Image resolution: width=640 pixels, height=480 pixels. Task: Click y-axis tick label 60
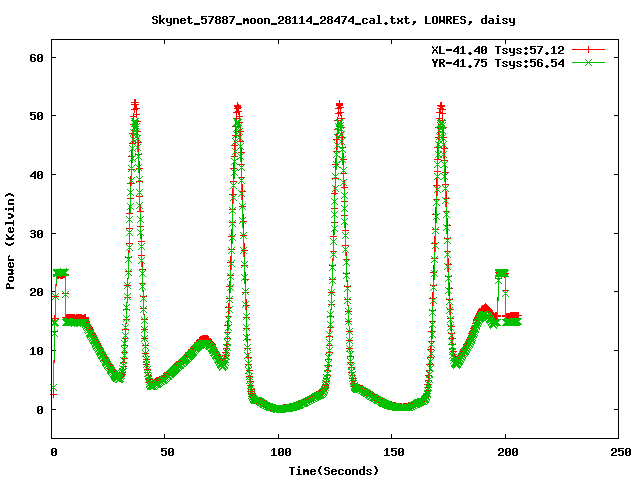click(36, 58)
